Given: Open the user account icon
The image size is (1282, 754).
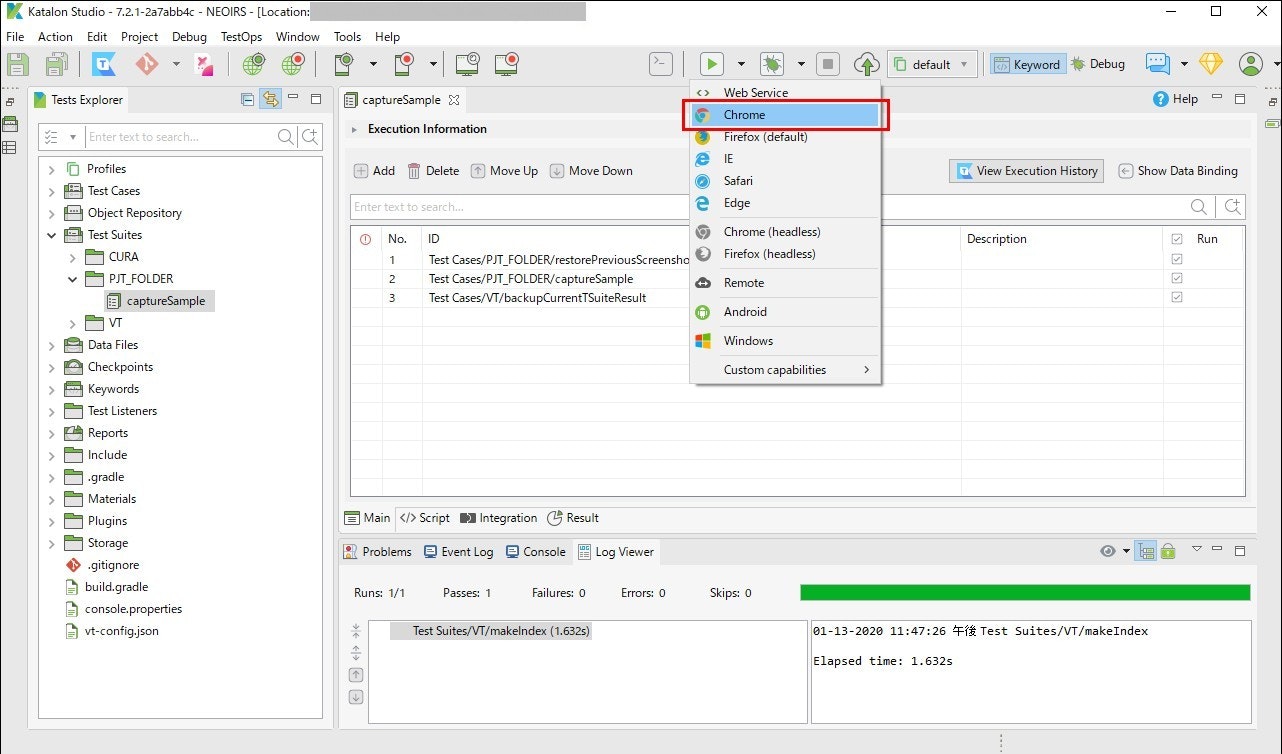Looking at the screenshot, I should point(1251,64).
